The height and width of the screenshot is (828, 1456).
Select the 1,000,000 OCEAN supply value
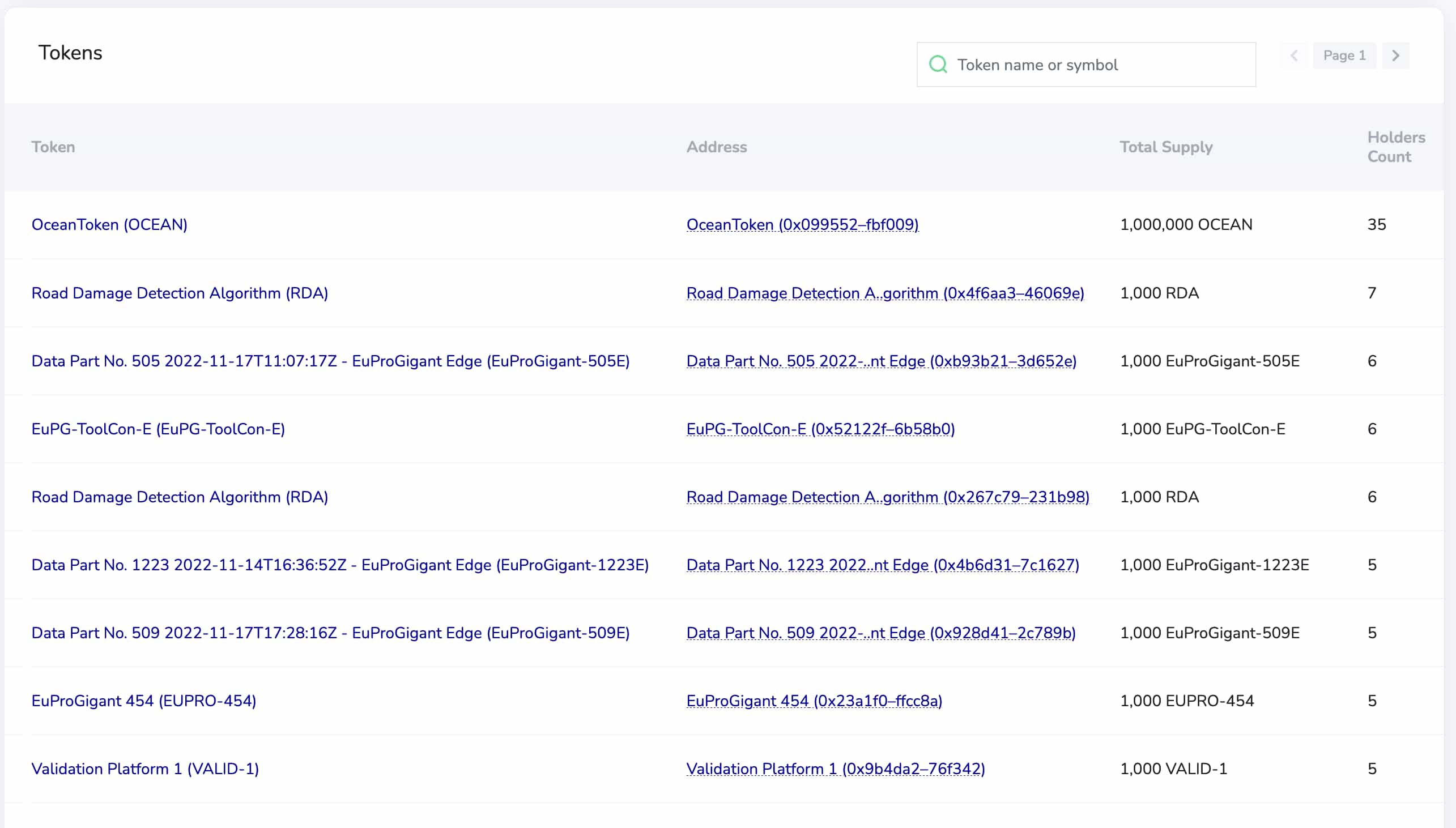pos(1186,225)
